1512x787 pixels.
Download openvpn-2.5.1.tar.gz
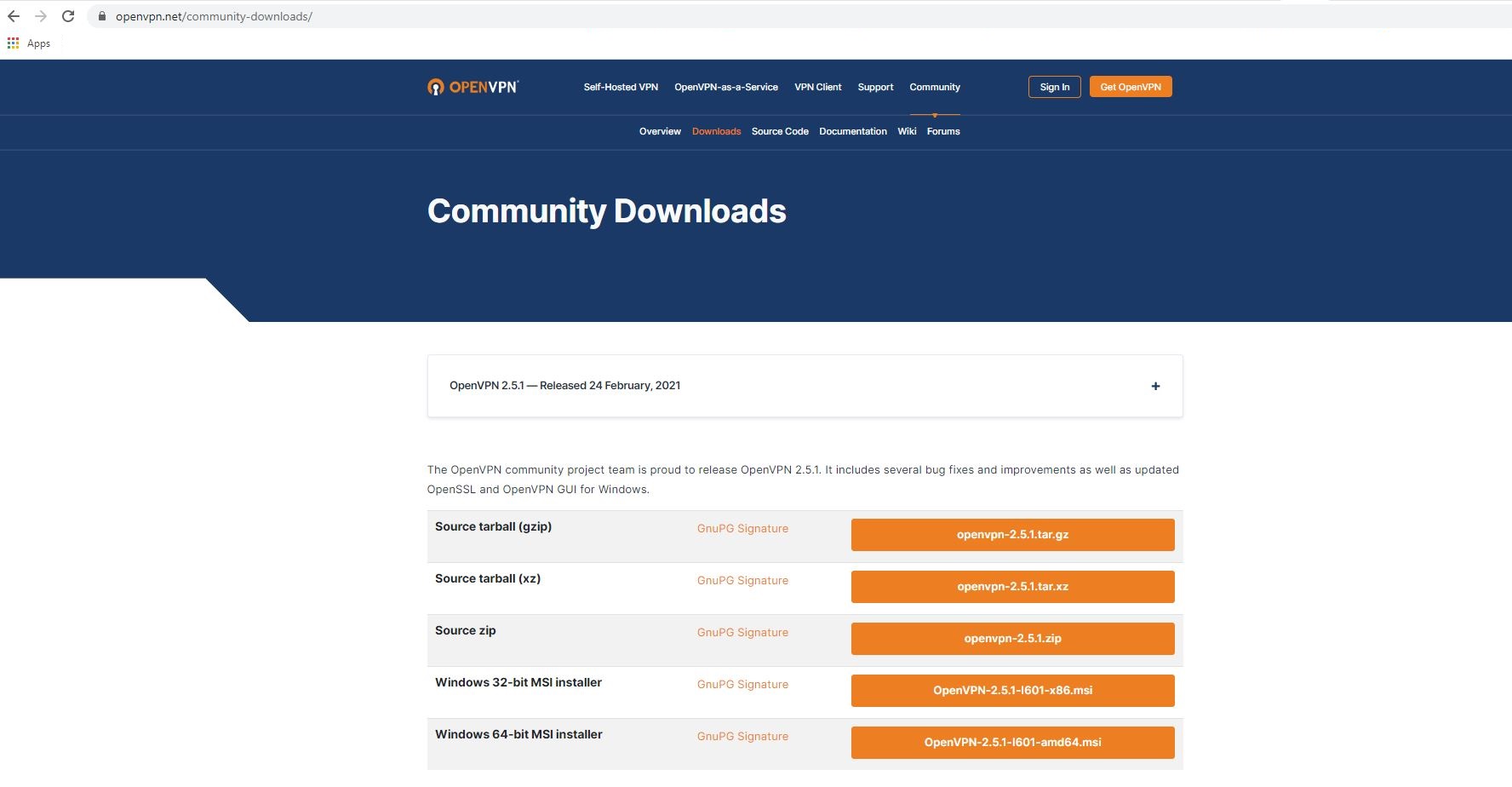click(1011, 535)
